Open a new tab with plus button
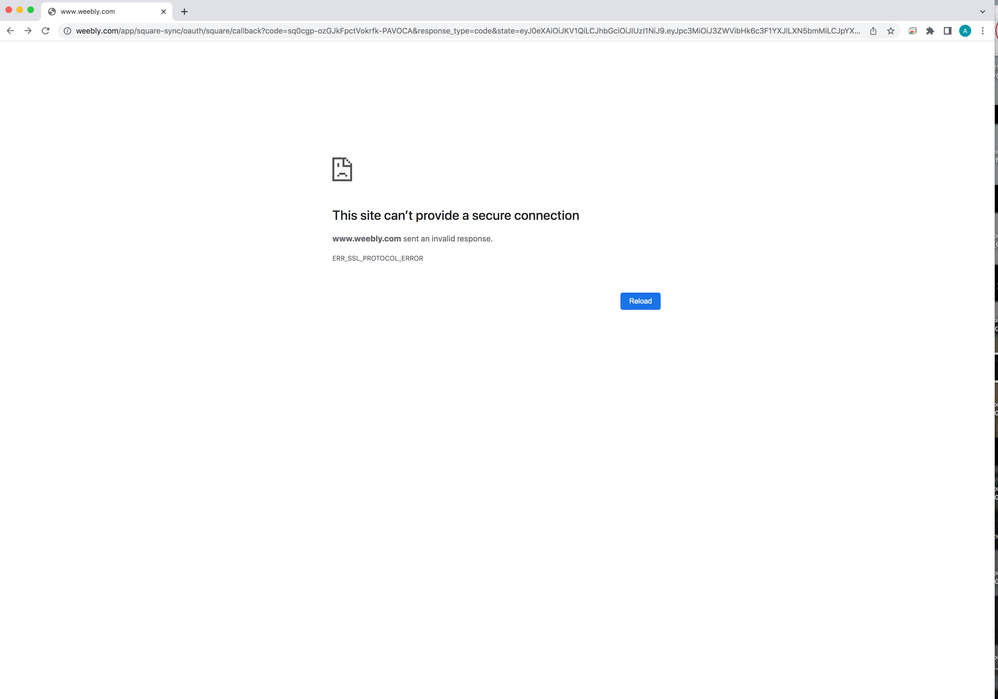Image resolution: width=998 pixels, height=699 pixels. click(184, 11)
